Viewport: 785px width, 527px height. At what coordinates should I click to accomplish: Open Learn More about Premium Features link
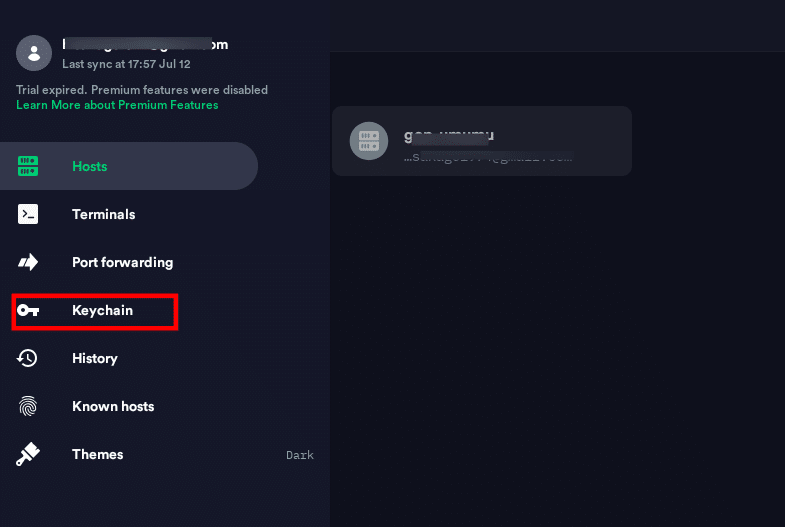pyautogui.click(x=117, y=105)
